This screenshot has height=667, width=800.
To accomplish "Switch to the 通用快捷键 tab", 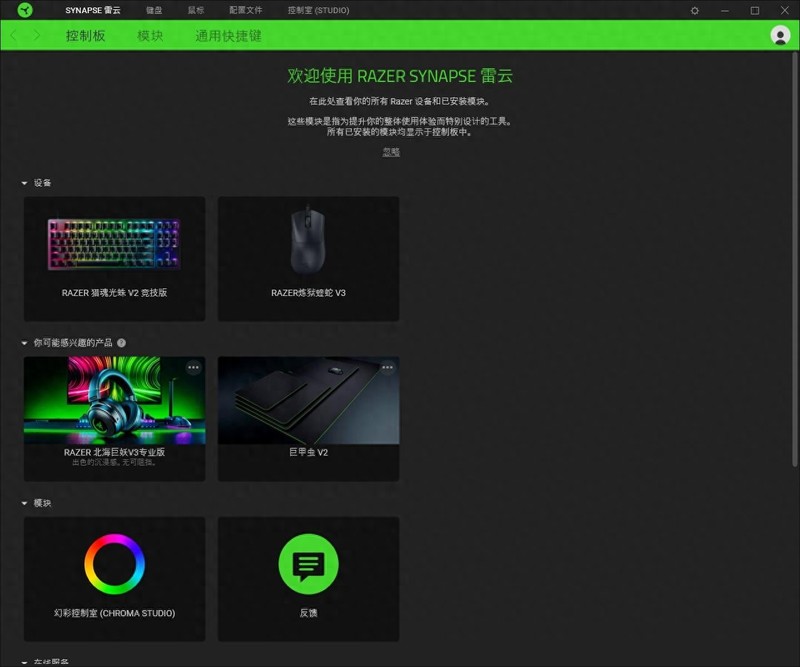I will (227, 36).
